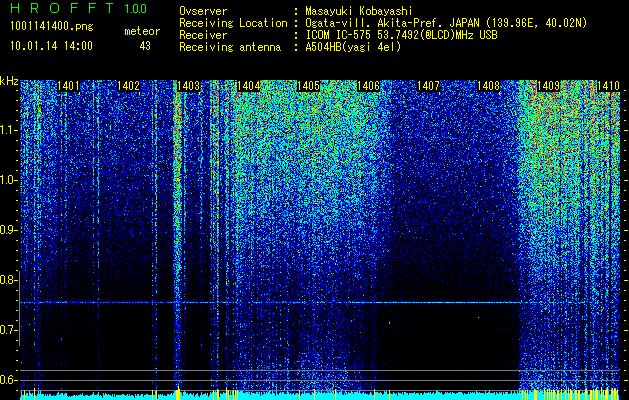Click the 0.8 frequency axis label
The image size is (629, 400).
(7, 280)
